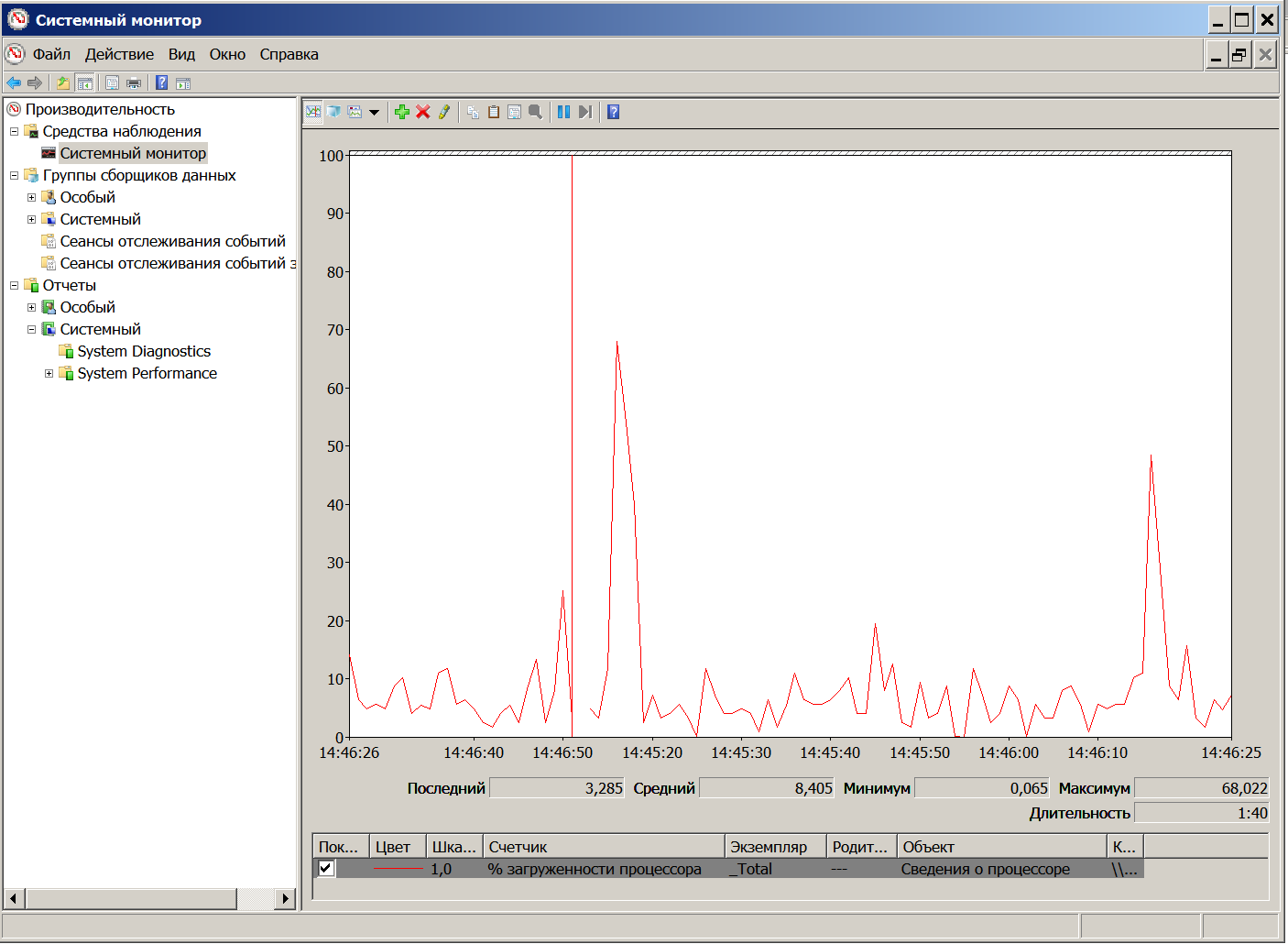Expand Особый under data collector groups
1288x944 pixels.
click(x=31, y=197)
